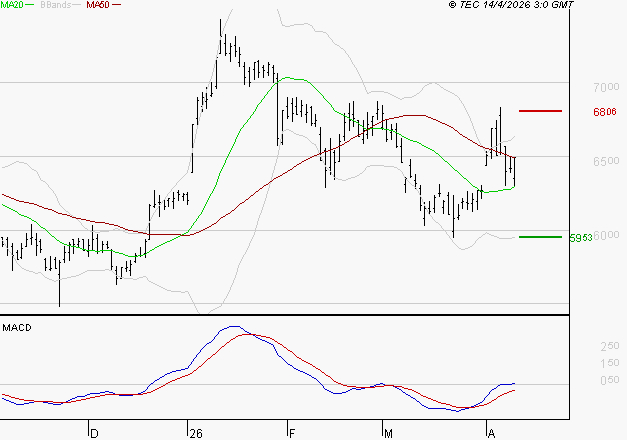Click the 6500 price axis label
Viewport: 627px width, 440px height.
(606, 161)
